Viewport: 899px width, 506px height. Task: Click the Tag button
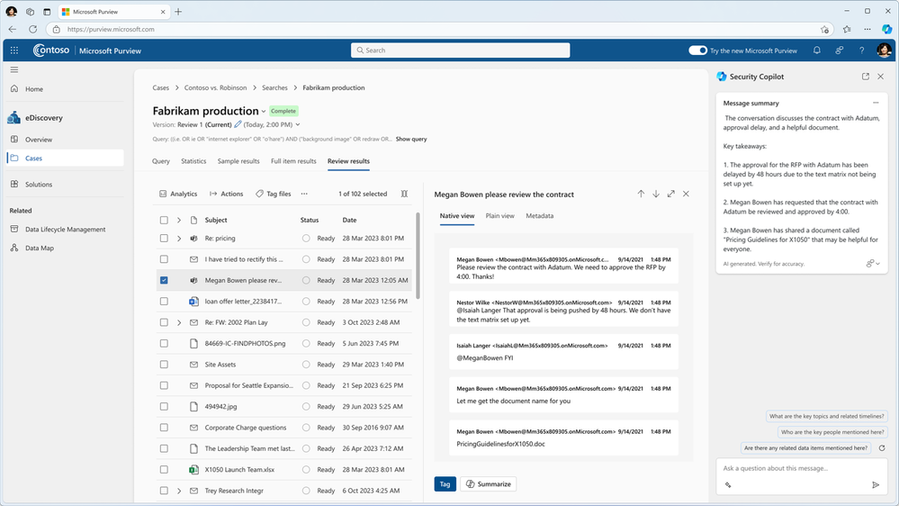(445, 484)
